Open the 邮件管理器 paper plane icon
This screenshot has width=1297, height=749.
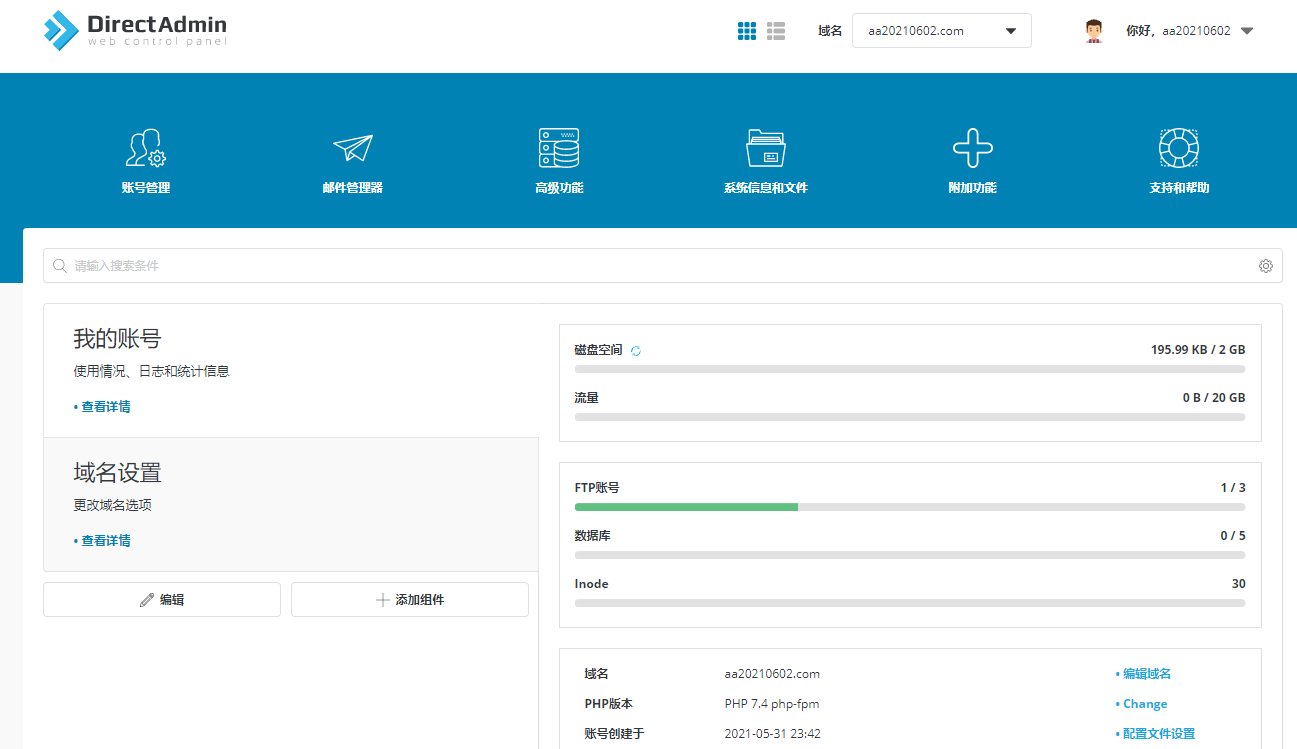click(352, 148)
